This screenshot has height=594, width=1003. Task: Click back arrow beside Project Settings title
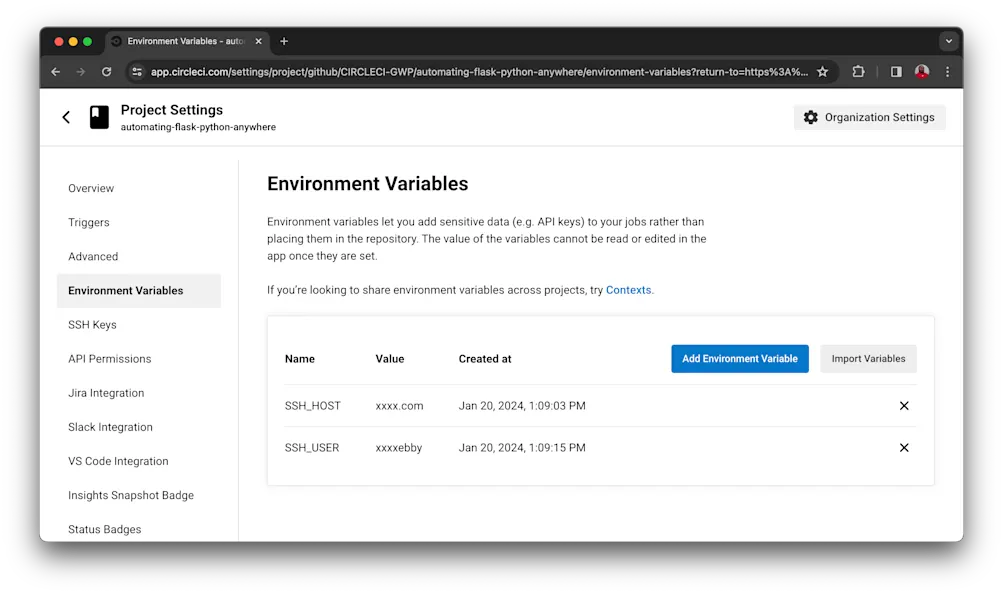pos(65,117)
